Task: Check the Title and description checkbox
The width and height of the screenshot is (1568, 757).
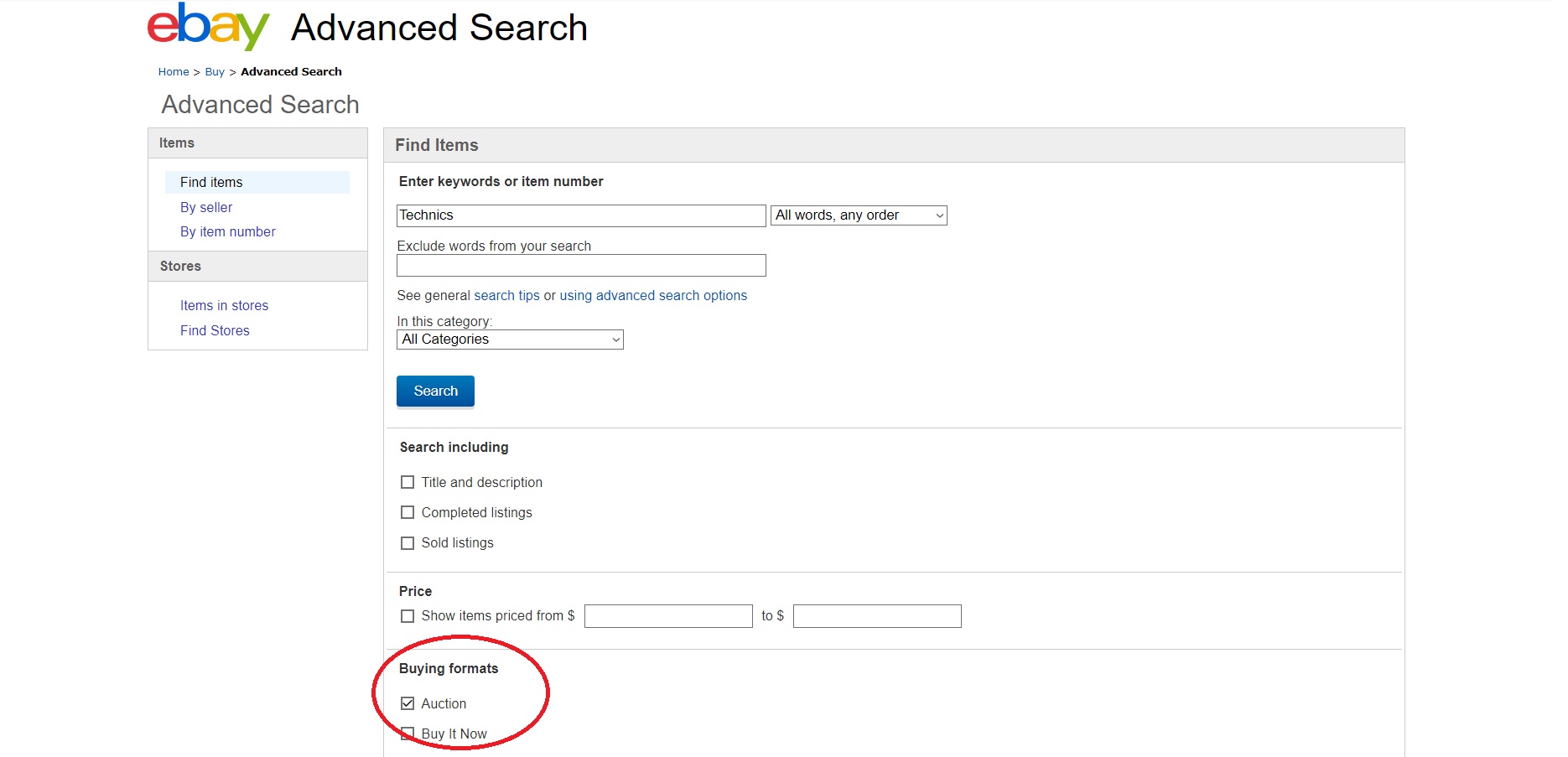Action: pos(408,482)
